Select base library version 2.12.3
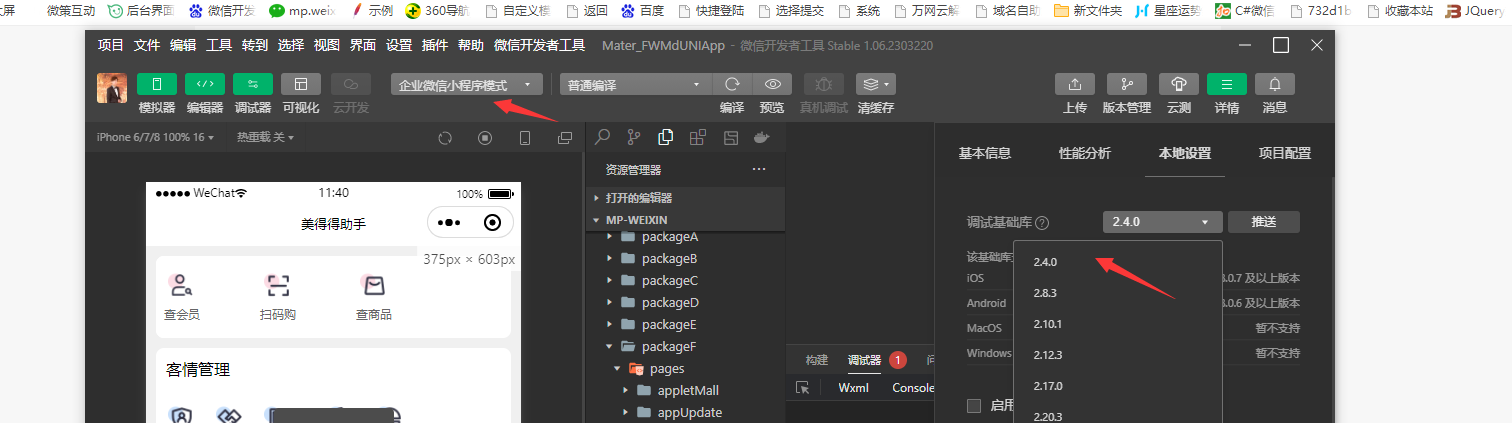The width and height of the screenshot is (1512, 423). [1118, 355]
